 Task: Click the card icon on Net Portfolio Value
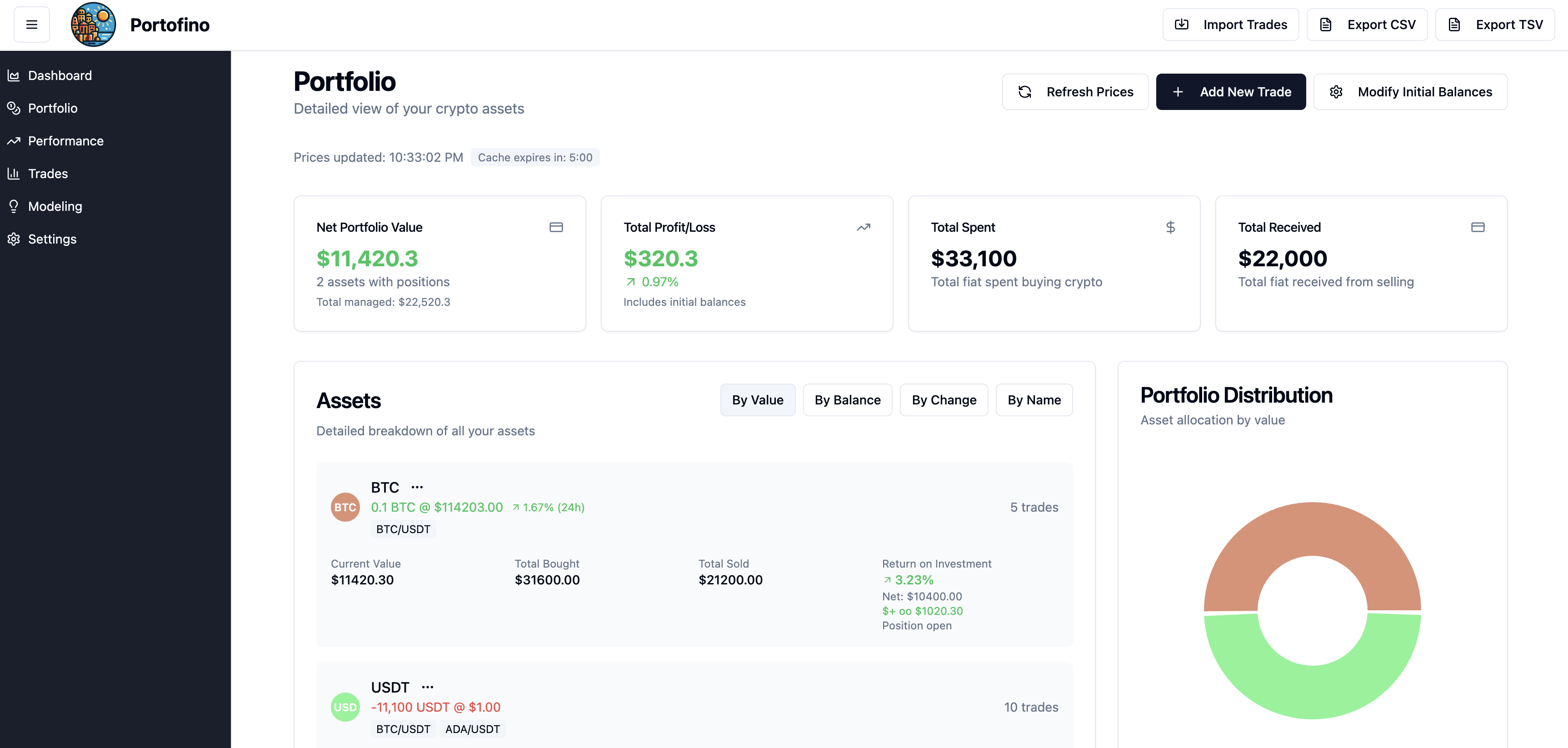[x=556, y=227]
